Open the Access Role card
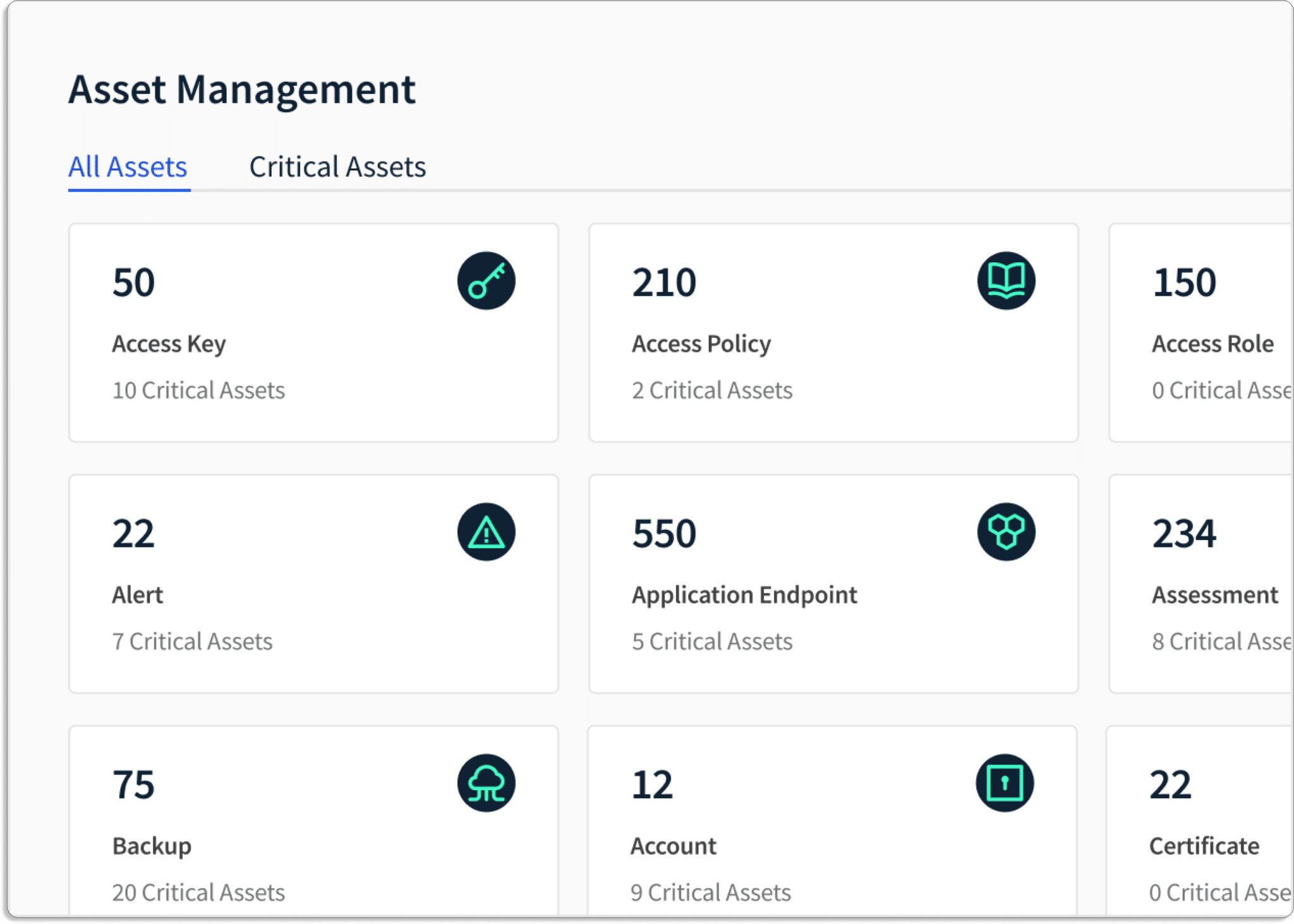Screen dimensions: 1294x924 1201,333
